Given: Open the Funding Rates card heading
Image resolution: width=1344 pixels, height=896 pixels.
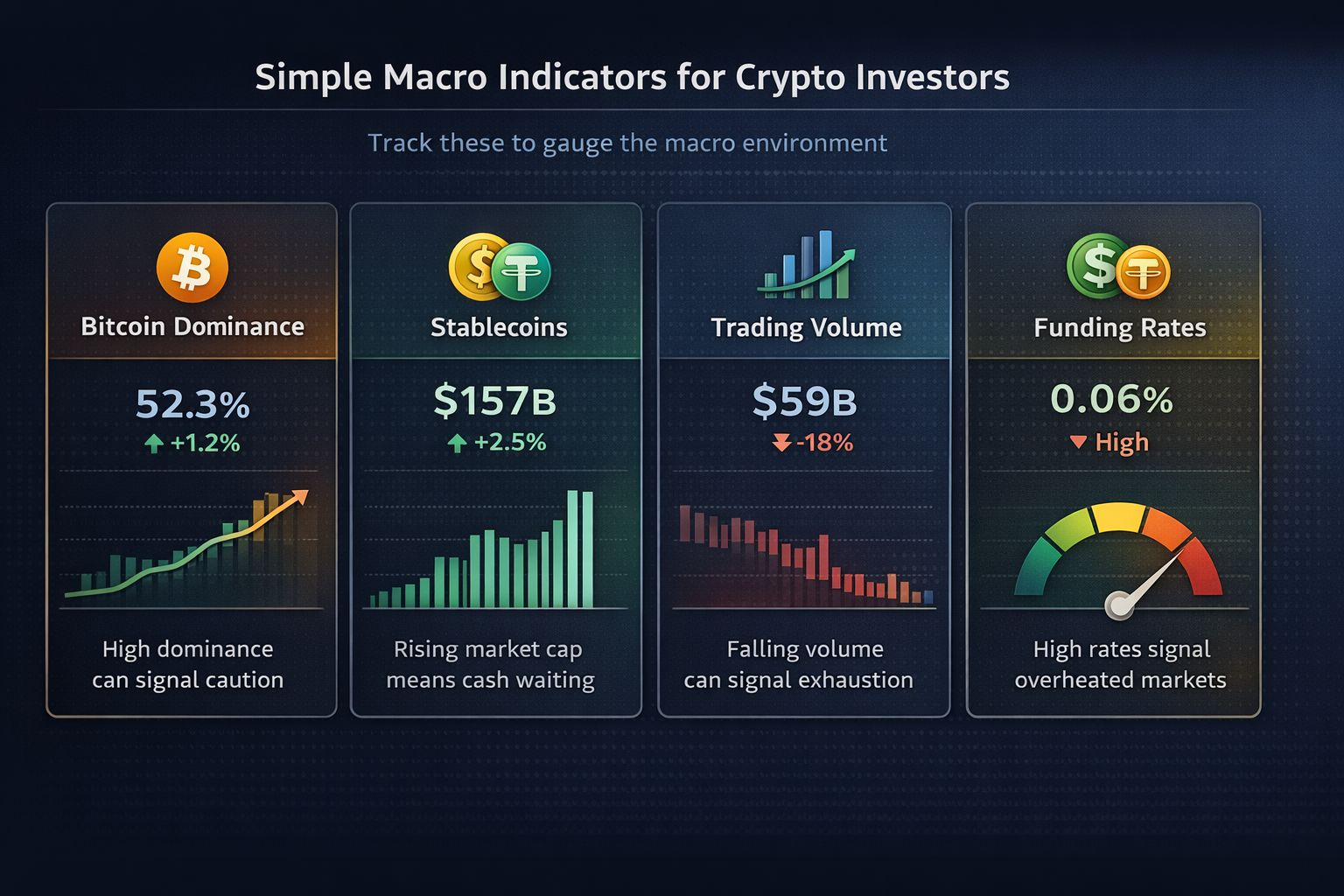Looking at the screenshot, I should 1120,327.
